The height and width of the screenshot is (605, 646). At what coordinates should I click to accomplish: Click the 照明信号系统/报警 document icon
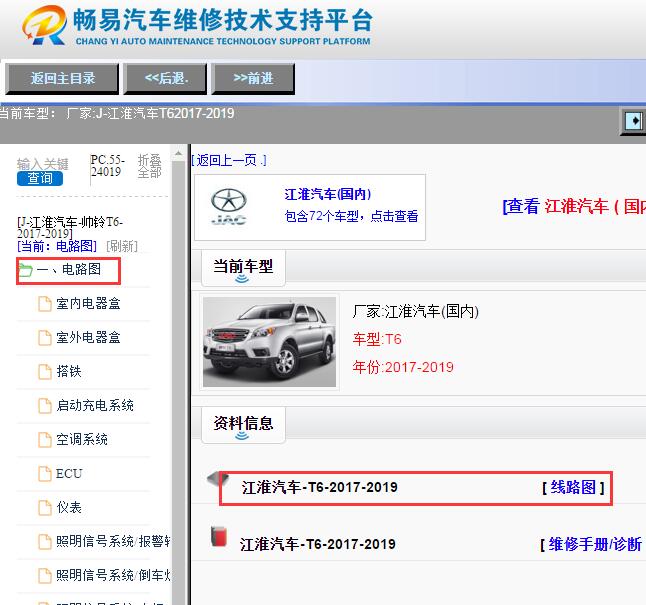[x=44, y=542]
